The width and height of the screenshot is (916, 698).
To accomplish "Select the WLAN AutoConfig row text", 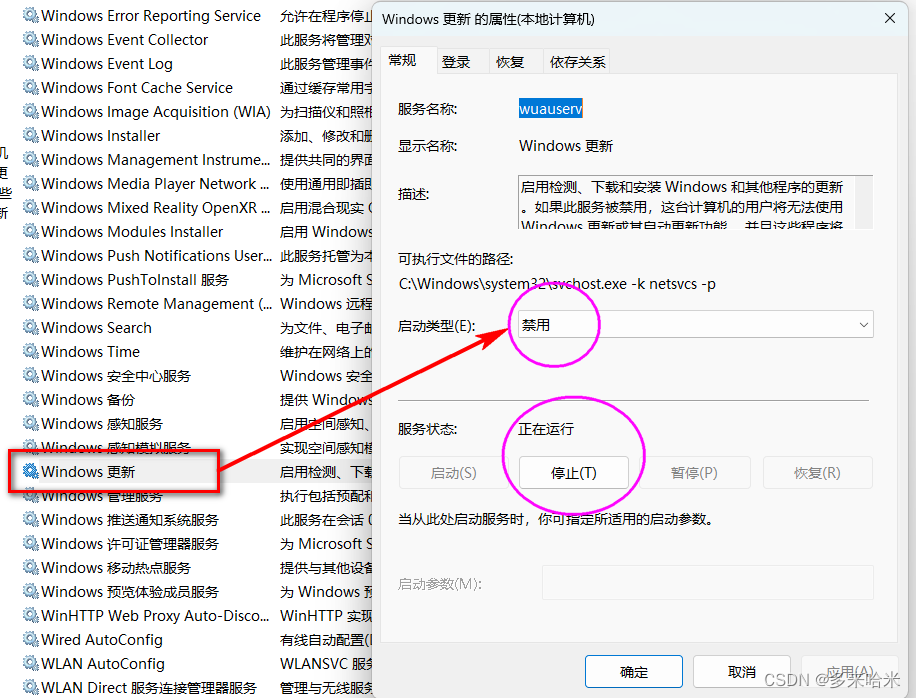I will coord(103,664).
